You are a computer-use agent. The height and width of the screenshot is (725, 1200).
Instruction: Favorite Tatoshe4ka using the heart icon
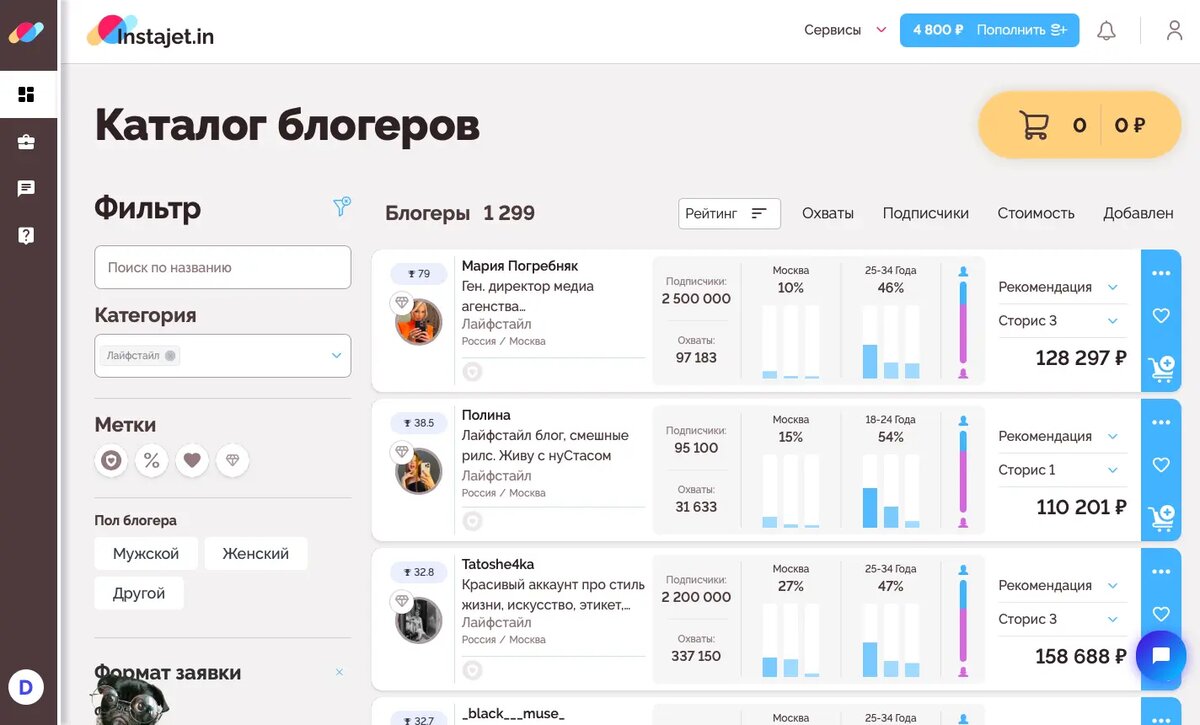click(1161, 614)
